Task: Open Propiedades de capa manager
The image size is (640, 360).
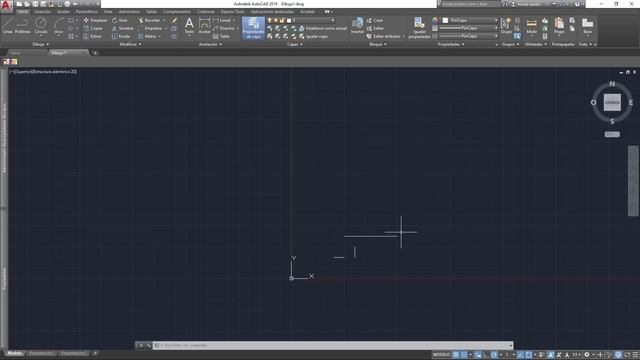Action: coord(253,28)
